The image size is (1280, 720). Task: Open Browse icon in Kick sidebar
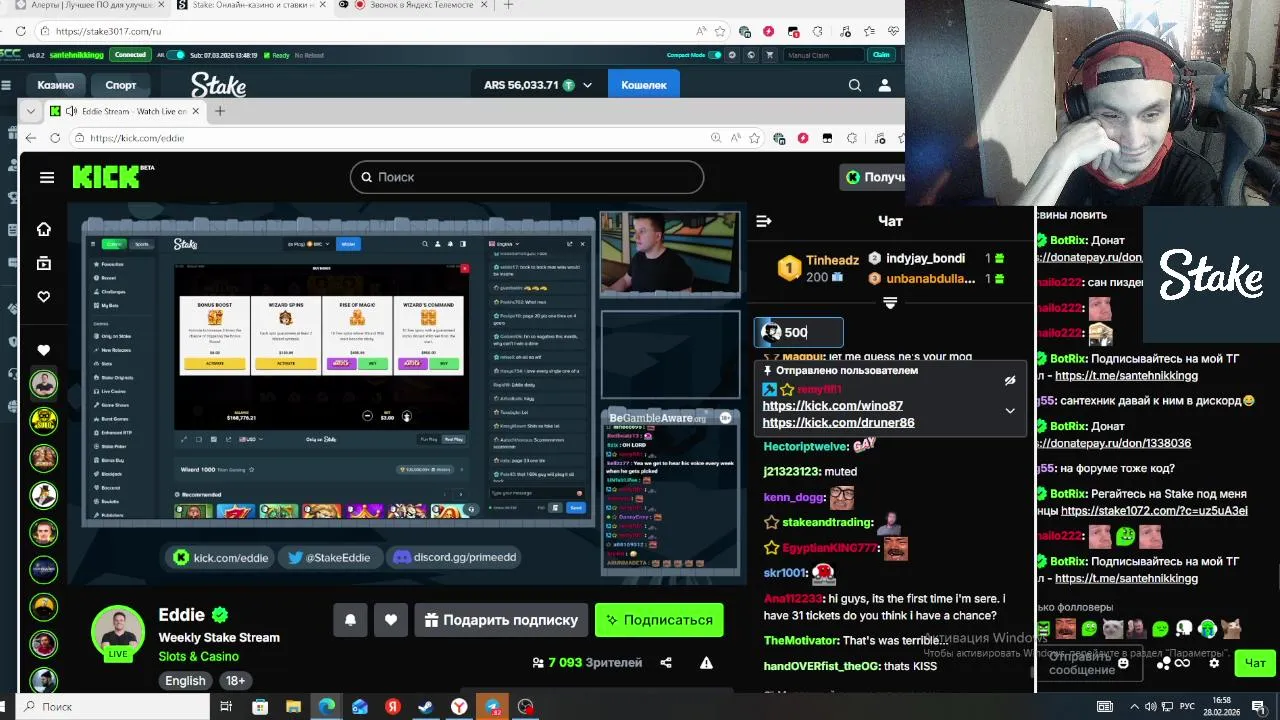pyautogui.click(x=43, y=263)
